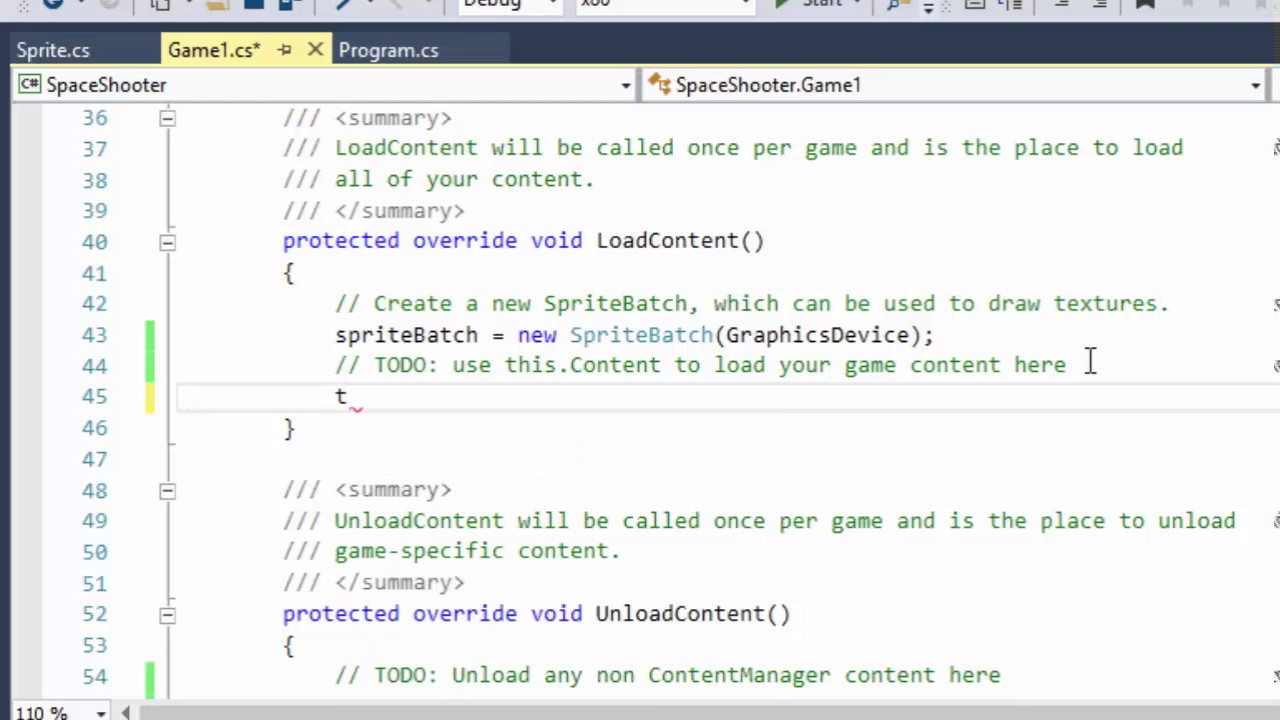Click the LoadContent() method name on line 40
1280x720 pixels.
tap(680, 241)
